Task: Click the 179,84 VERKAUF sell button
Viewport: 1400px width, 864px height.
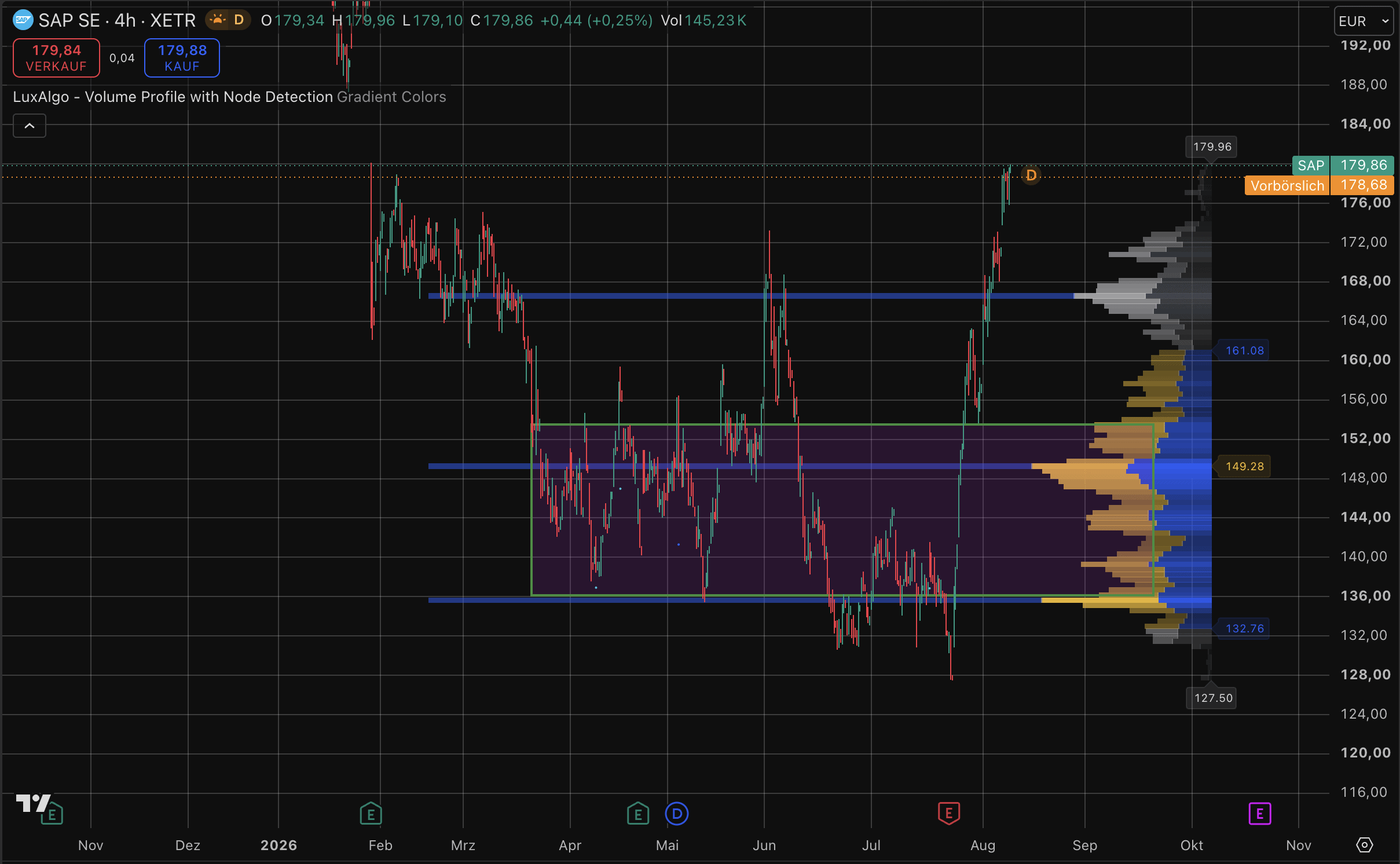Action: 56,58
